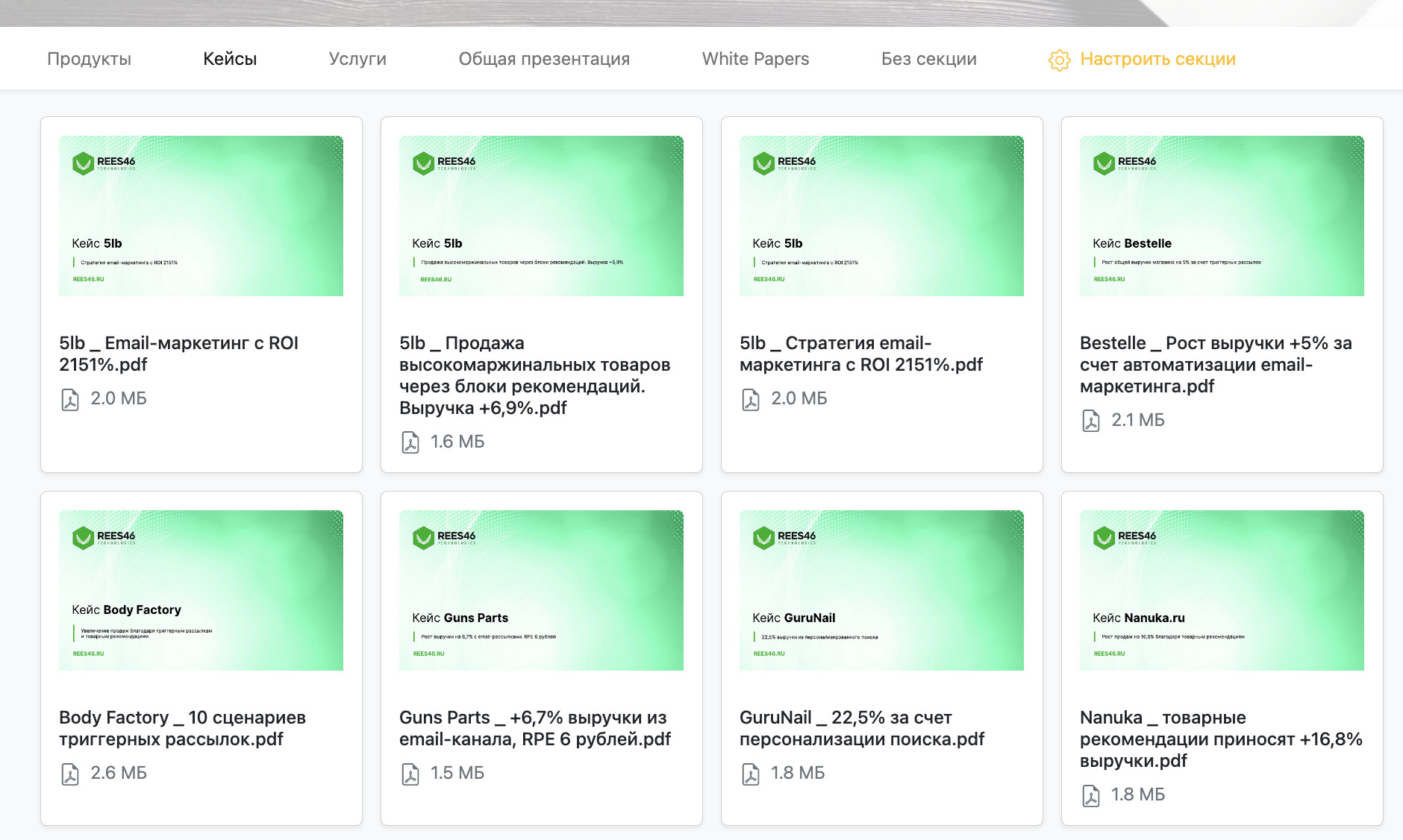Click PDF icon next to 2.6 МБ
Screen dimensions: 1403x840
tap(70, 774)
